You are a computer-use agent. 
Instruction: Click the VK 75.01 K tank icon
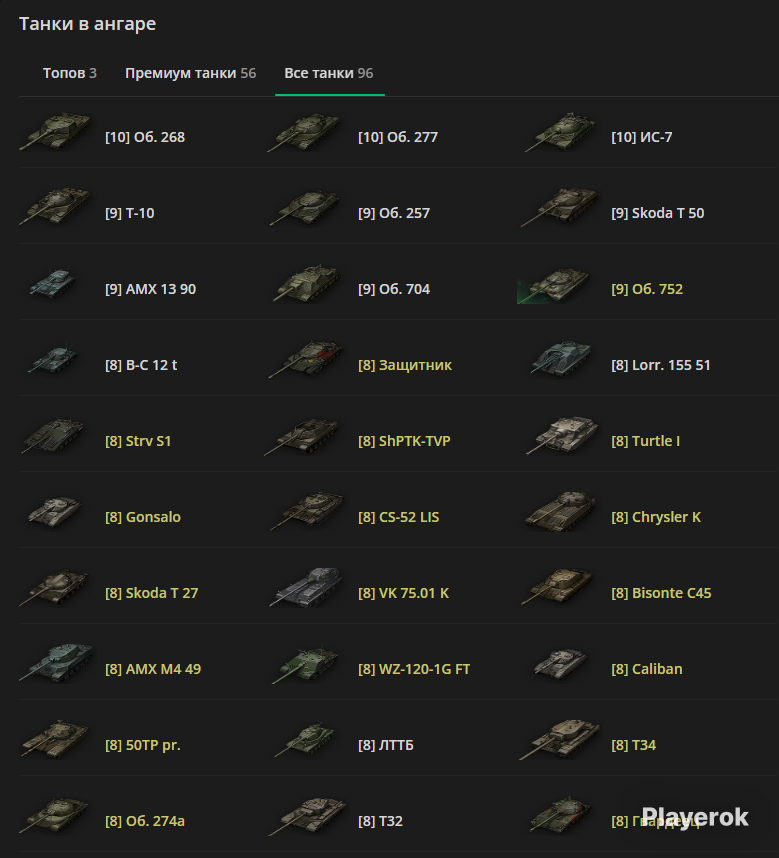tap(306, 588)
